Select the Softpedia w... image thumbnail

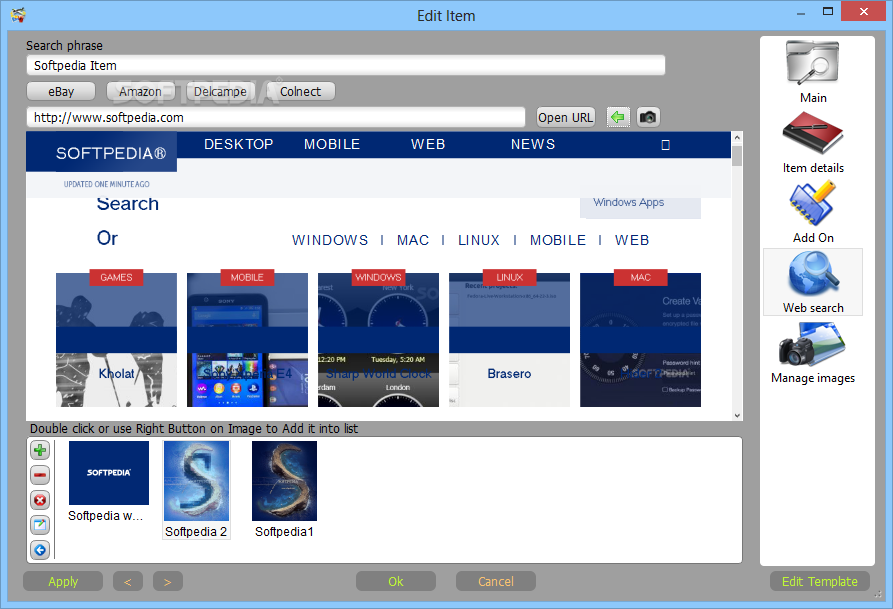pyautogui.click(x=108, y=482)
